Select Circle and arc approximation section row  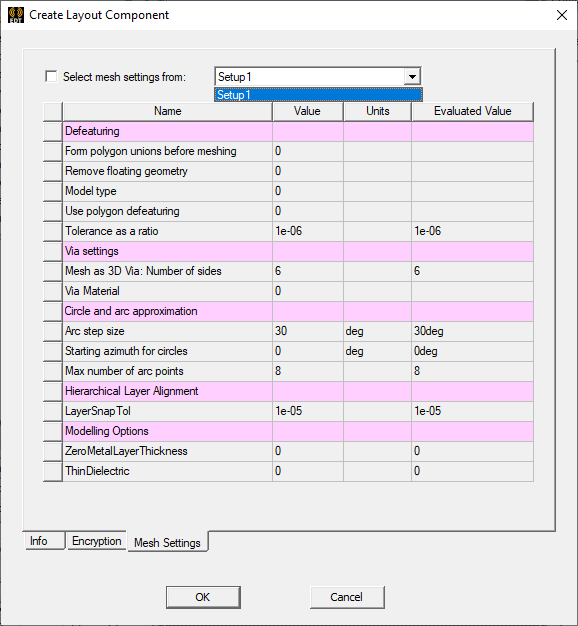[298, 311]
